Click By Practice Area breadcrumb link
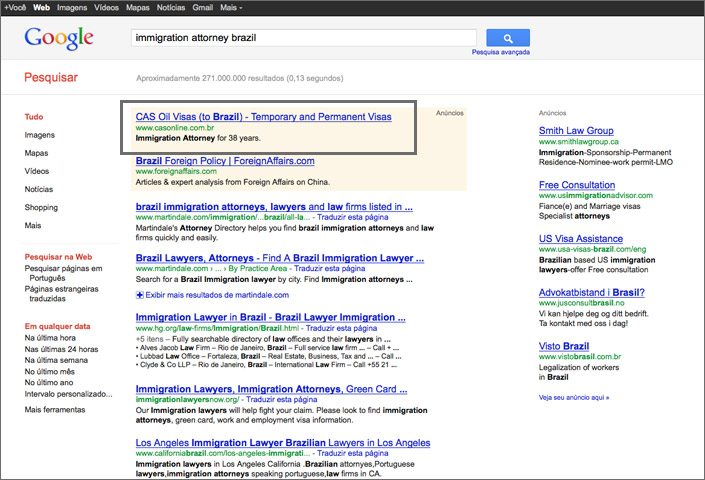 (258, 268)
